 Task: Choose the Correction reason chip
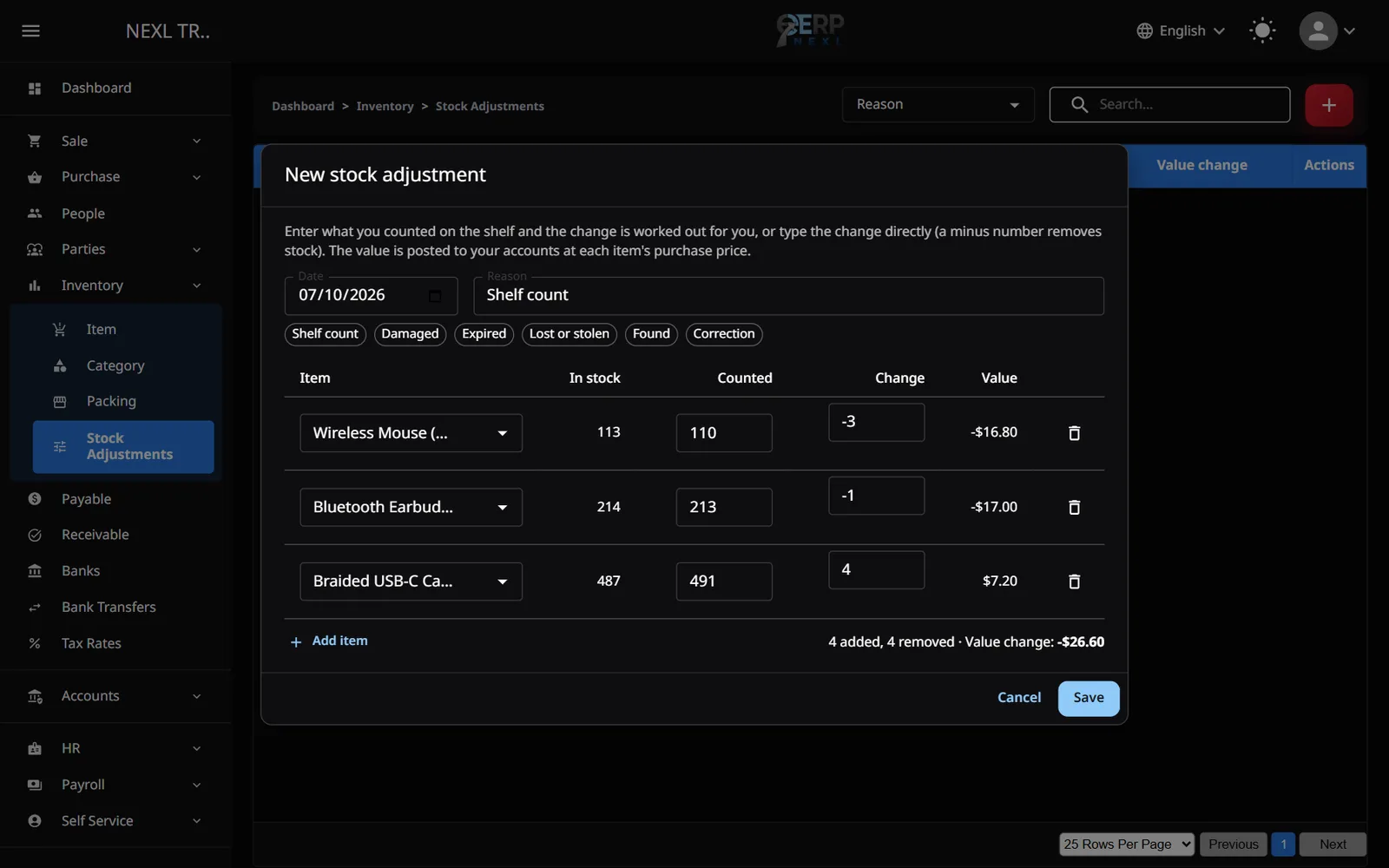pos(724,334)
